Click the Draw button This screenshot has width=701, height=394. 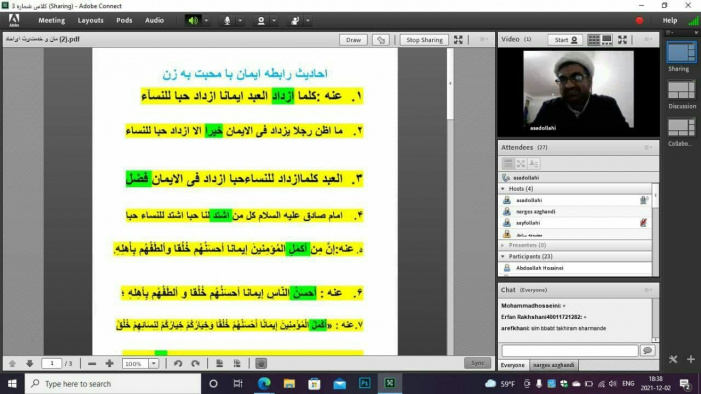pyautogui.click(x=353, y=40)
